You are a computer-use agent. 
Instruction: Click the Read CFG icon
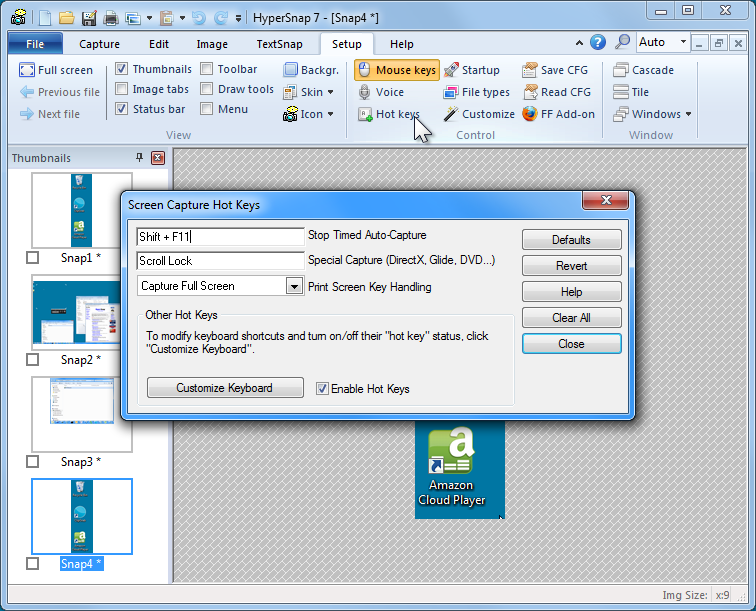click(530, 92)
